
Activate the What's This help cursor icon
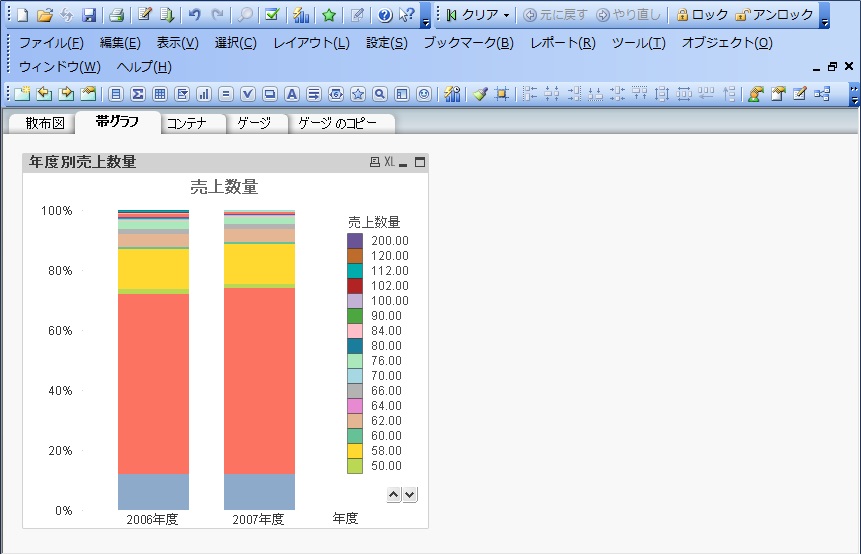pos(406,15)
